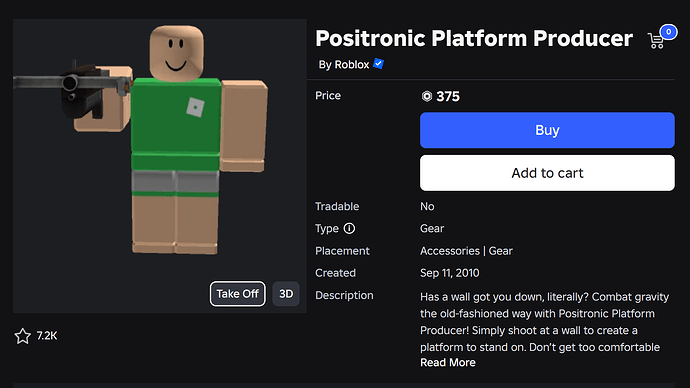
Task: Click the cart item count badge
Action: coord(668,32)
